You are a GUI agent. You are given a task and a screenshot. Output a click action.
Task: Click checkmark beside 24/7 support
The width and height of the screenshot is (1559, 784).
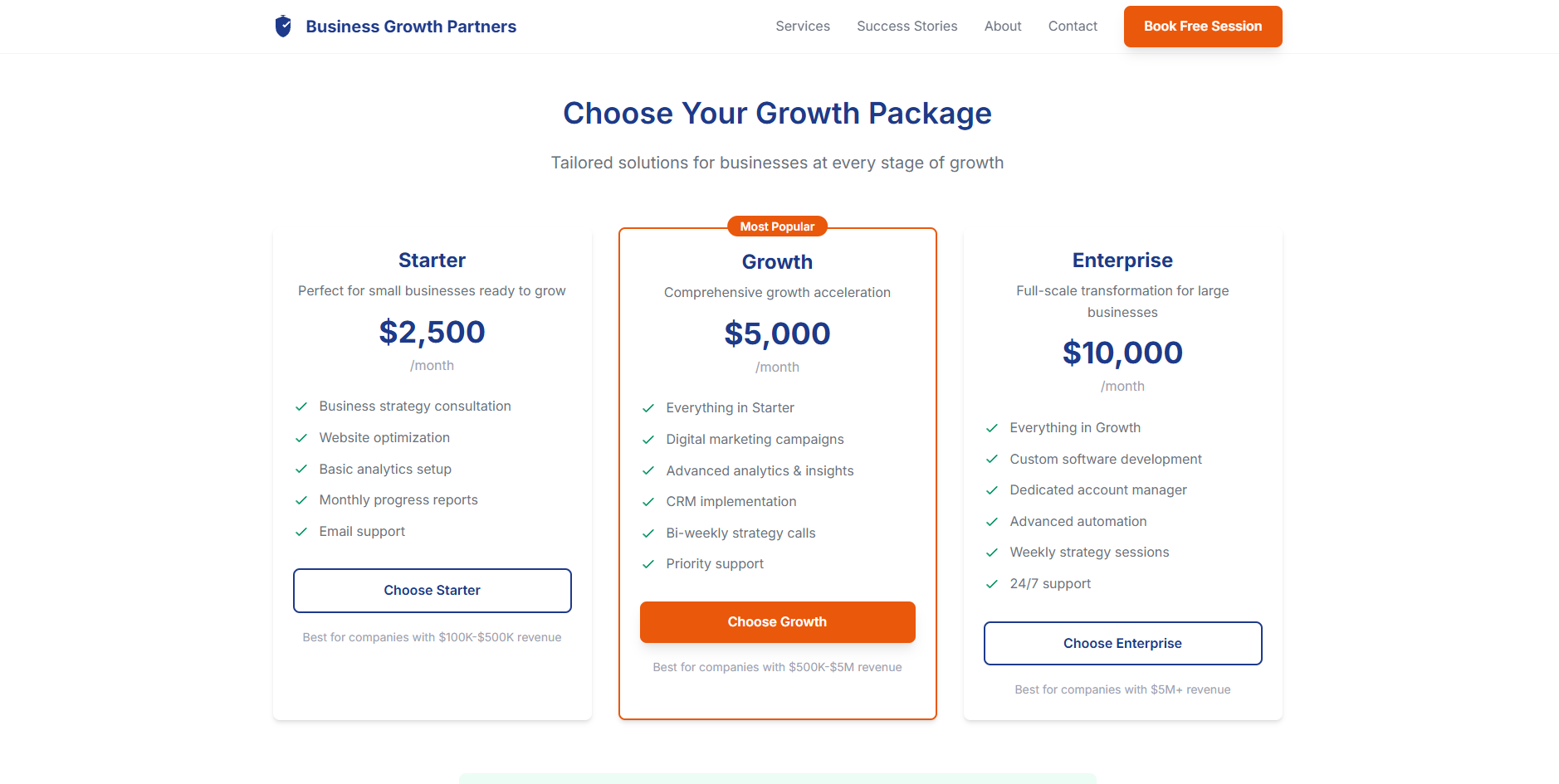point(992,584)
